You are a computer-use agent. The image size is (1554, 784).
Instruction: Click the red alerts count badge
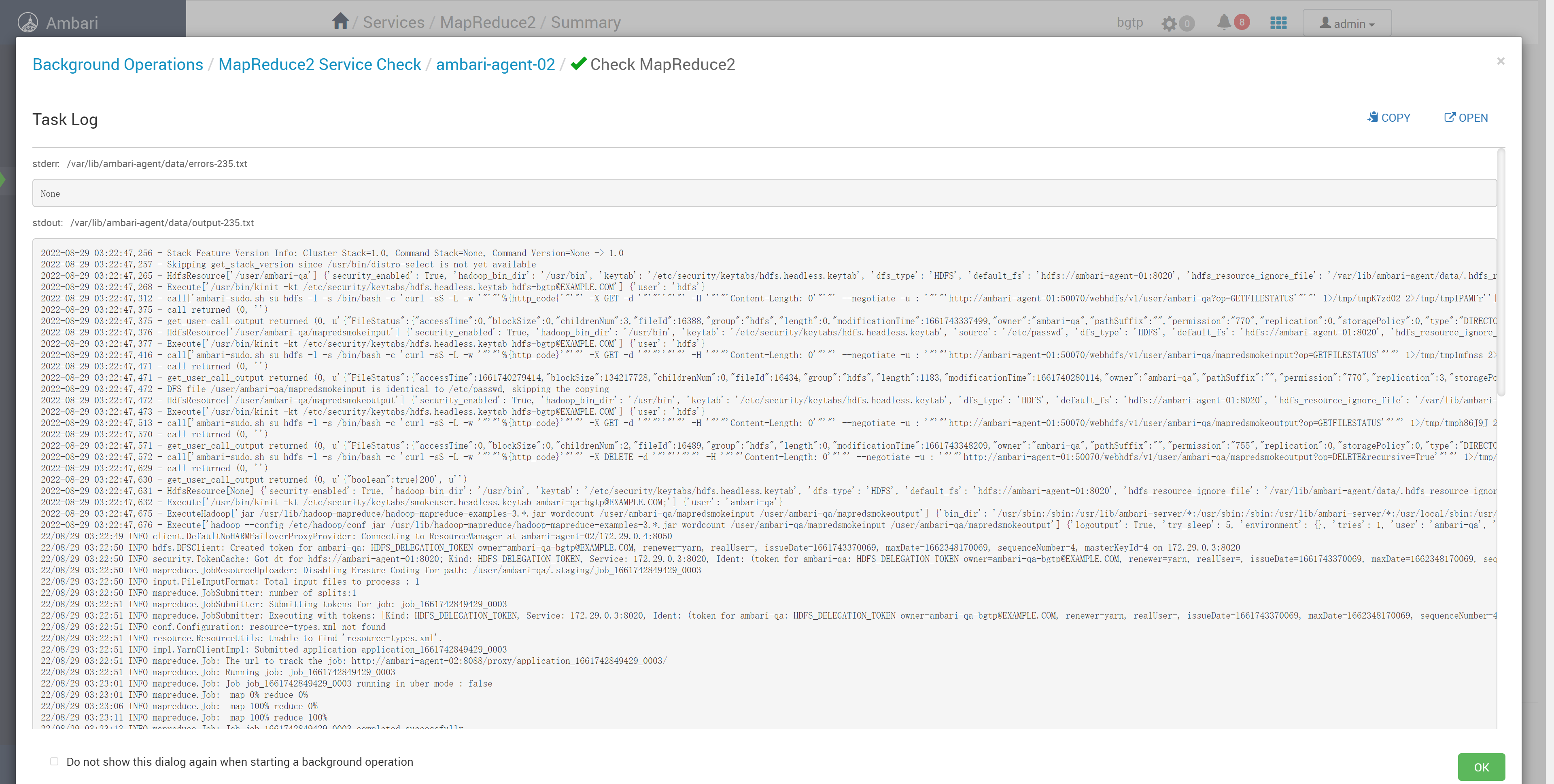[x=1242, y=22]
